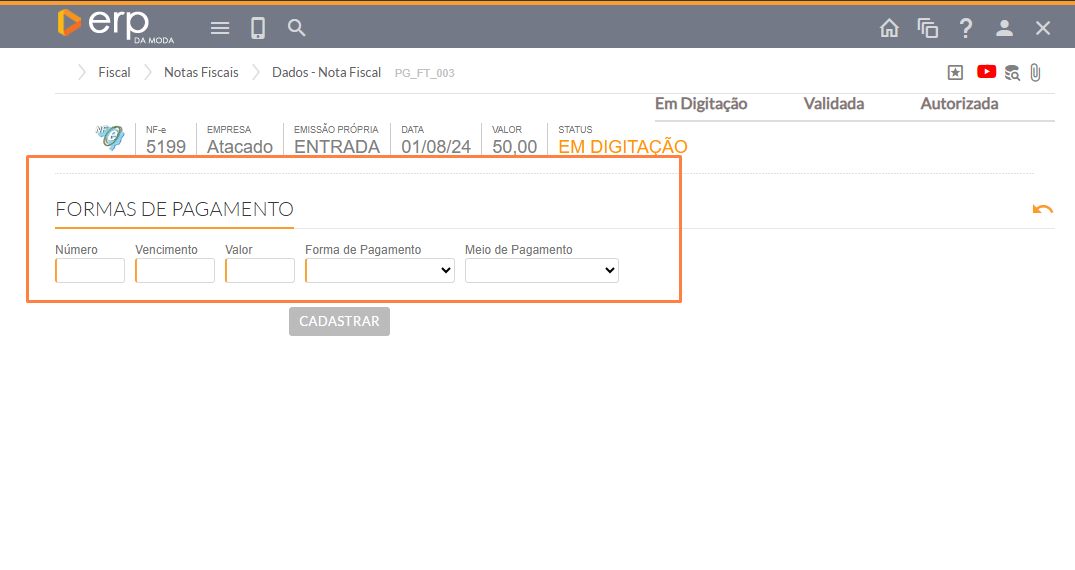The image size is (1075, 570).
Task: Open search with the magnifier icon
Action: 297,28
